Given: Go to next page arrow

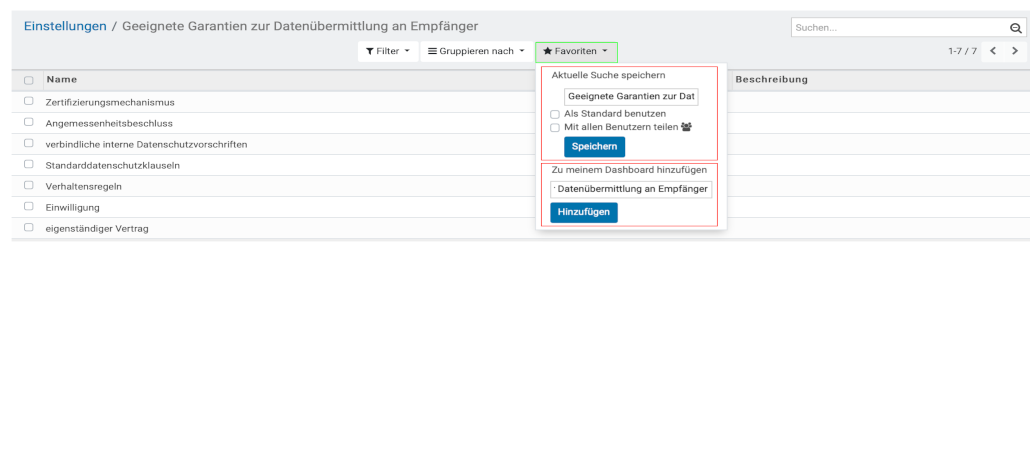Looking at the screenshot, I should pyautogui.click(x=1015, y=51).
